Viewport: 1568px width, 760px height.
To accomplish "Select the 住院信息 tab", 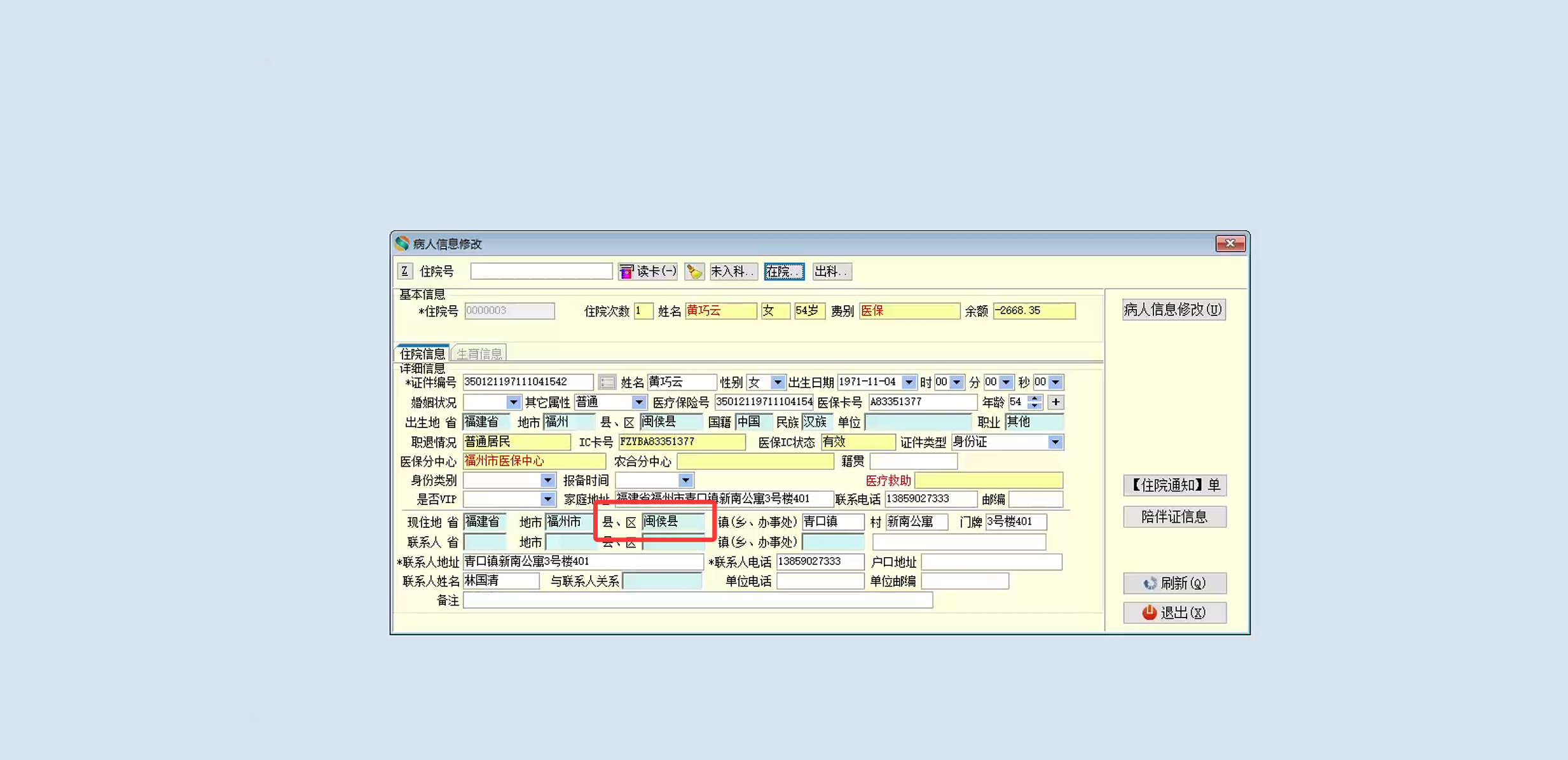I will [422, 354].
